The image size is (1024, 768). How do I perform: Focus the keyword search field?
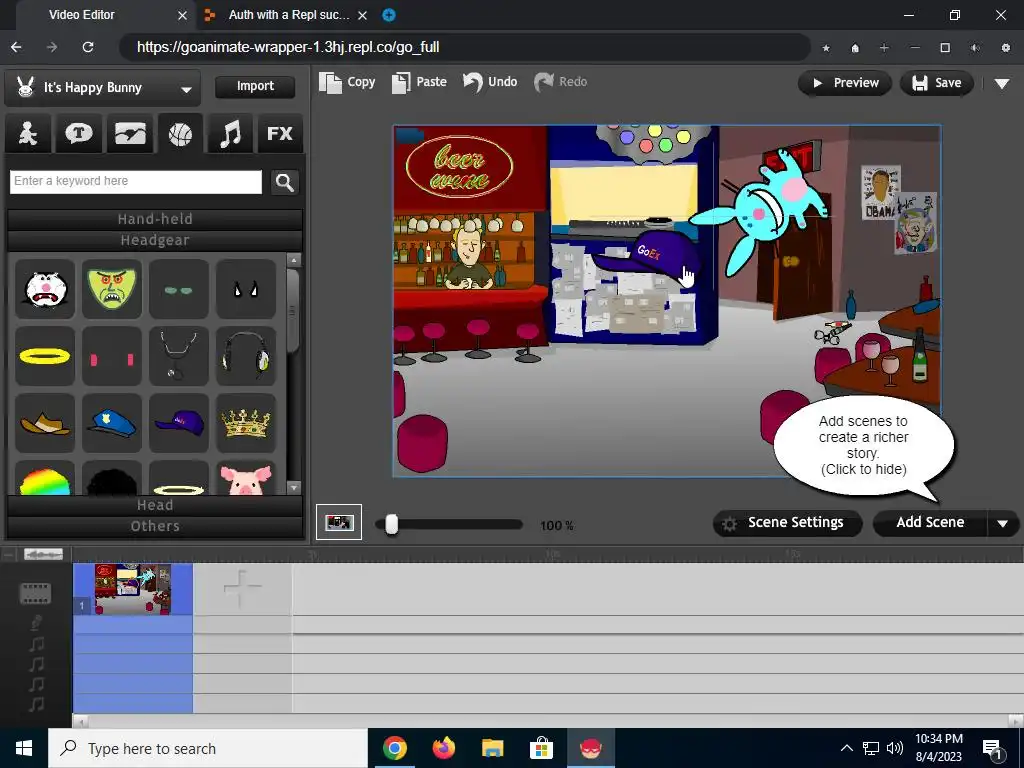[x=136, y=182]
